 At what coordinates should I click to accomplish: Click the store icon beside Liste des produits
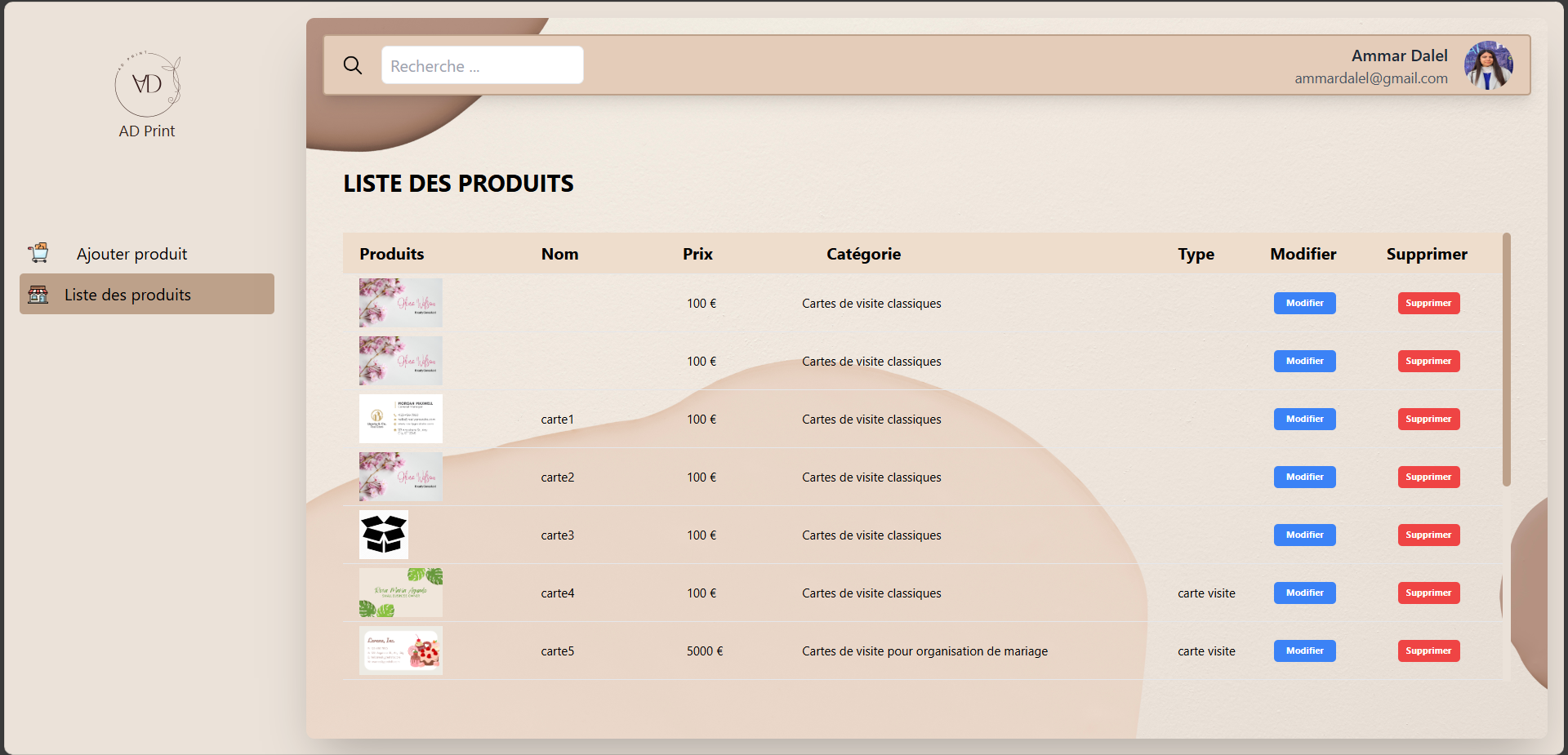click(38, 295)
